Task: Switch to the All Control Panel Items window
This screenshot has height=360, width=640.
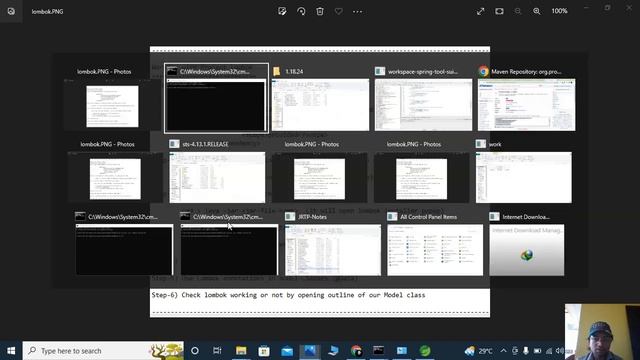Action: pos(435,244)
